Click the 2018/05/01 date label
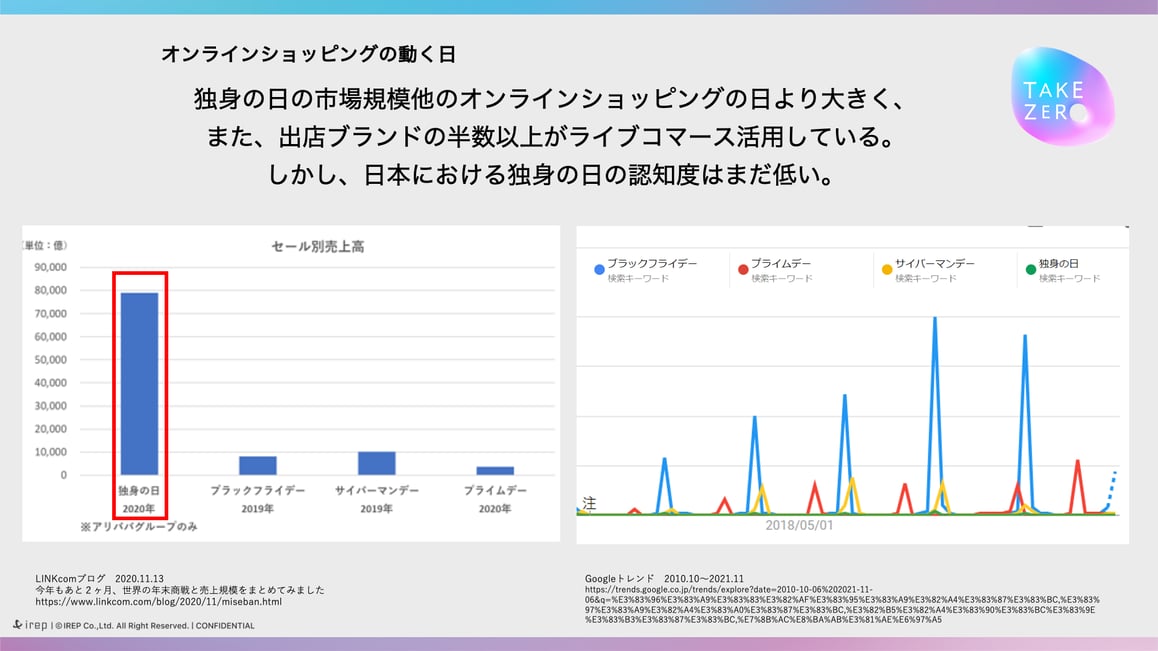The image size is (1158, 651). [x=799, y=525]
